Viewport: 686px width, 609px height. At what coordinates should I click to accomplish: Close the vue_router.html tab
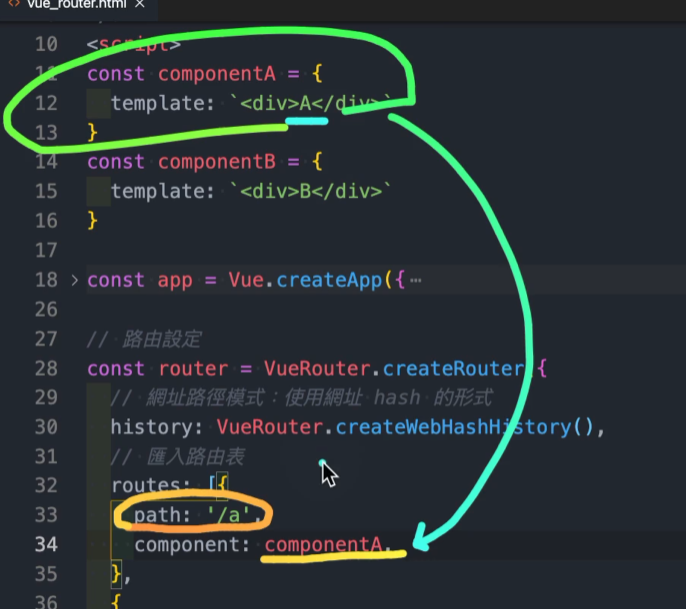(x=140, y=4)
